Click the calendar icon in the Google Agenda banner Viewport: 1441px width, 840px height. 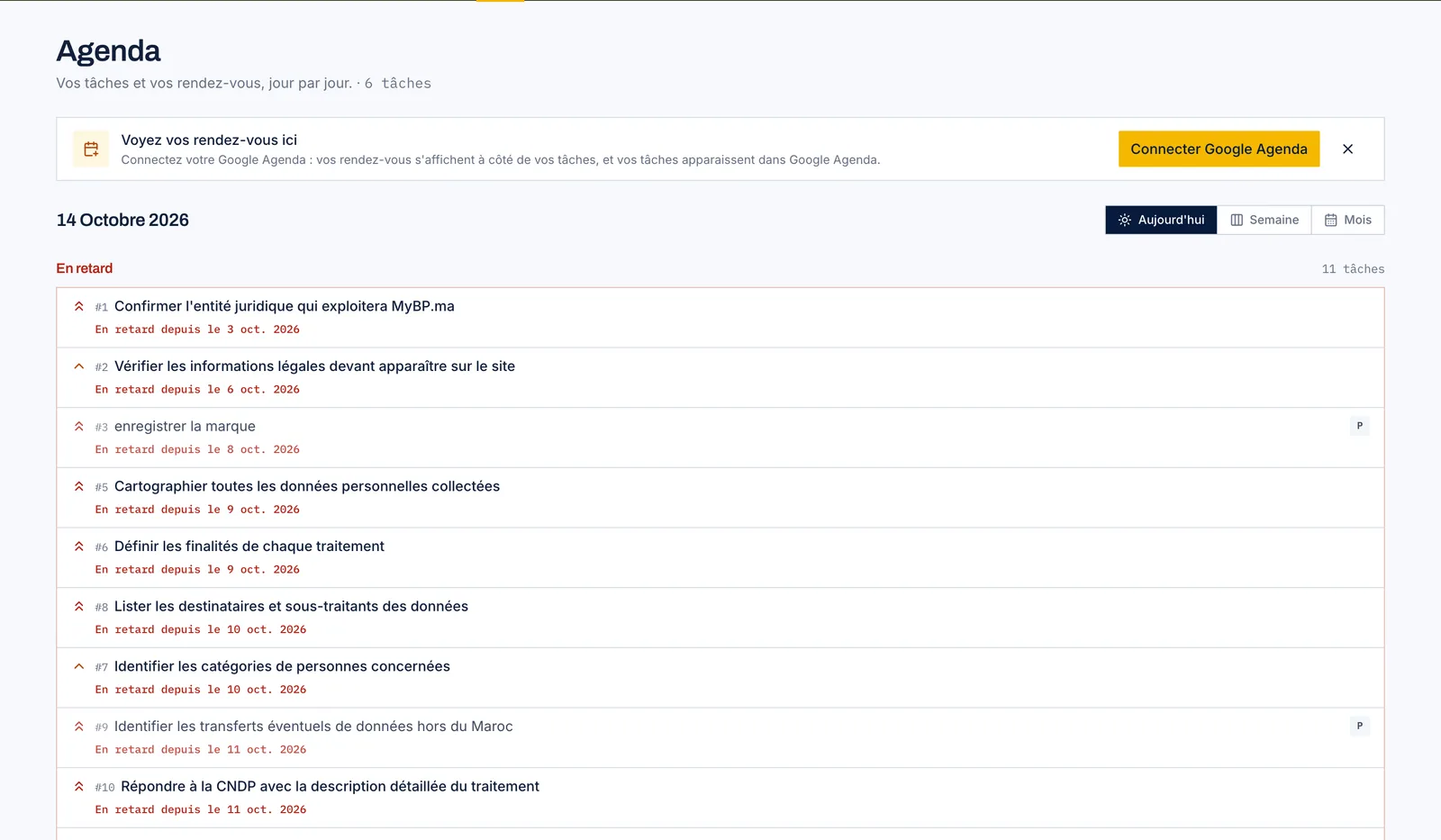click(91, 149)
